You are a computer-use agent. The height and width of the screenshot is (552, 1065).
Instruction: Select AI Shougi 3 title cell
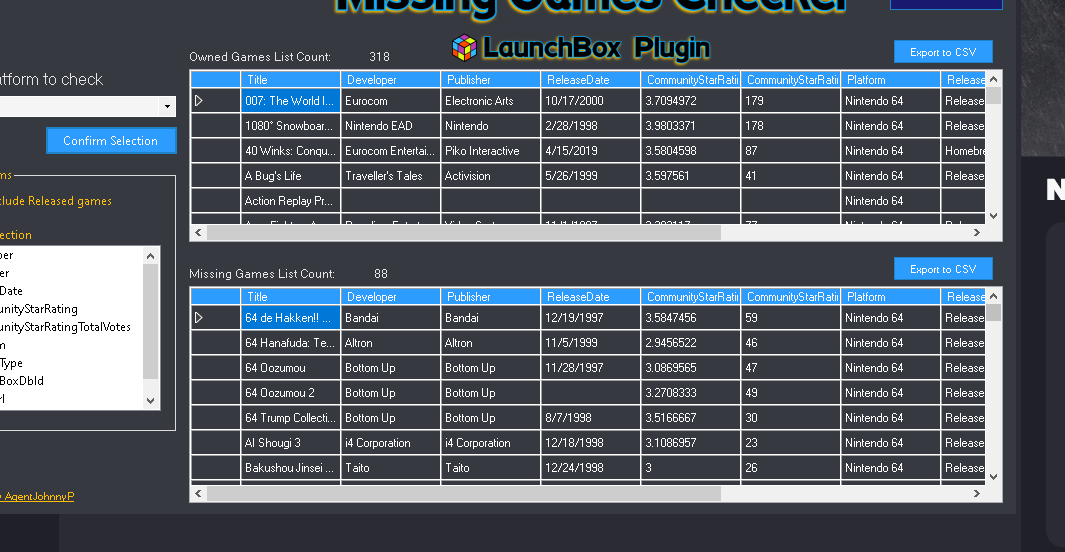290,443
